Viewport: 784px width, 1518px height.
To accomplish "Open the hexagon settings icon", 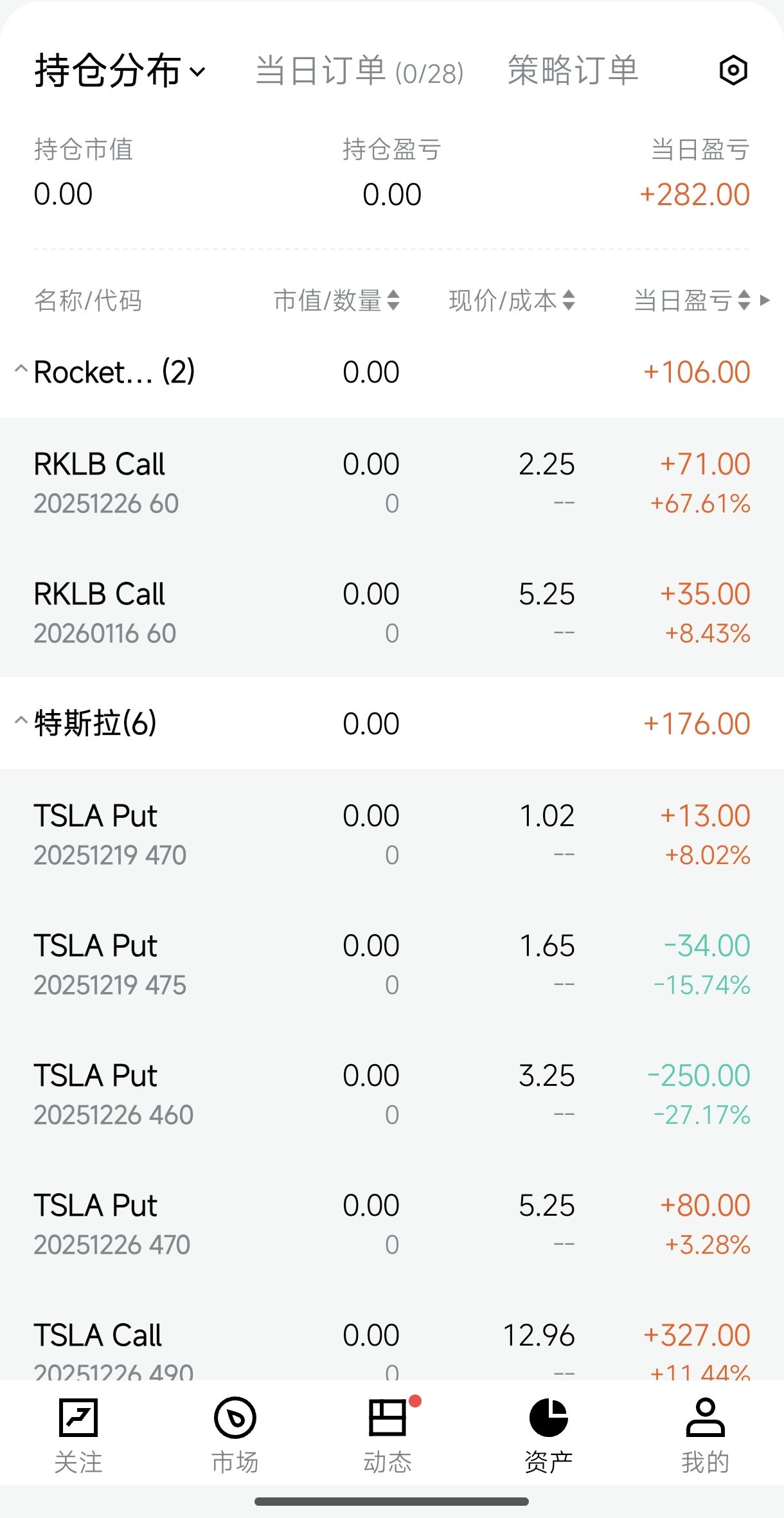I will coord(733,70).
